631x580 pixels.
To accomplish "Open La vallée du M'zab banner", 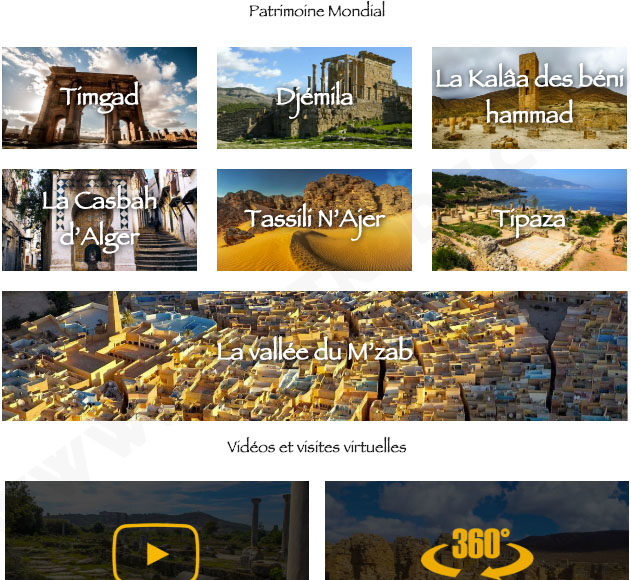I will click(315, 356).
